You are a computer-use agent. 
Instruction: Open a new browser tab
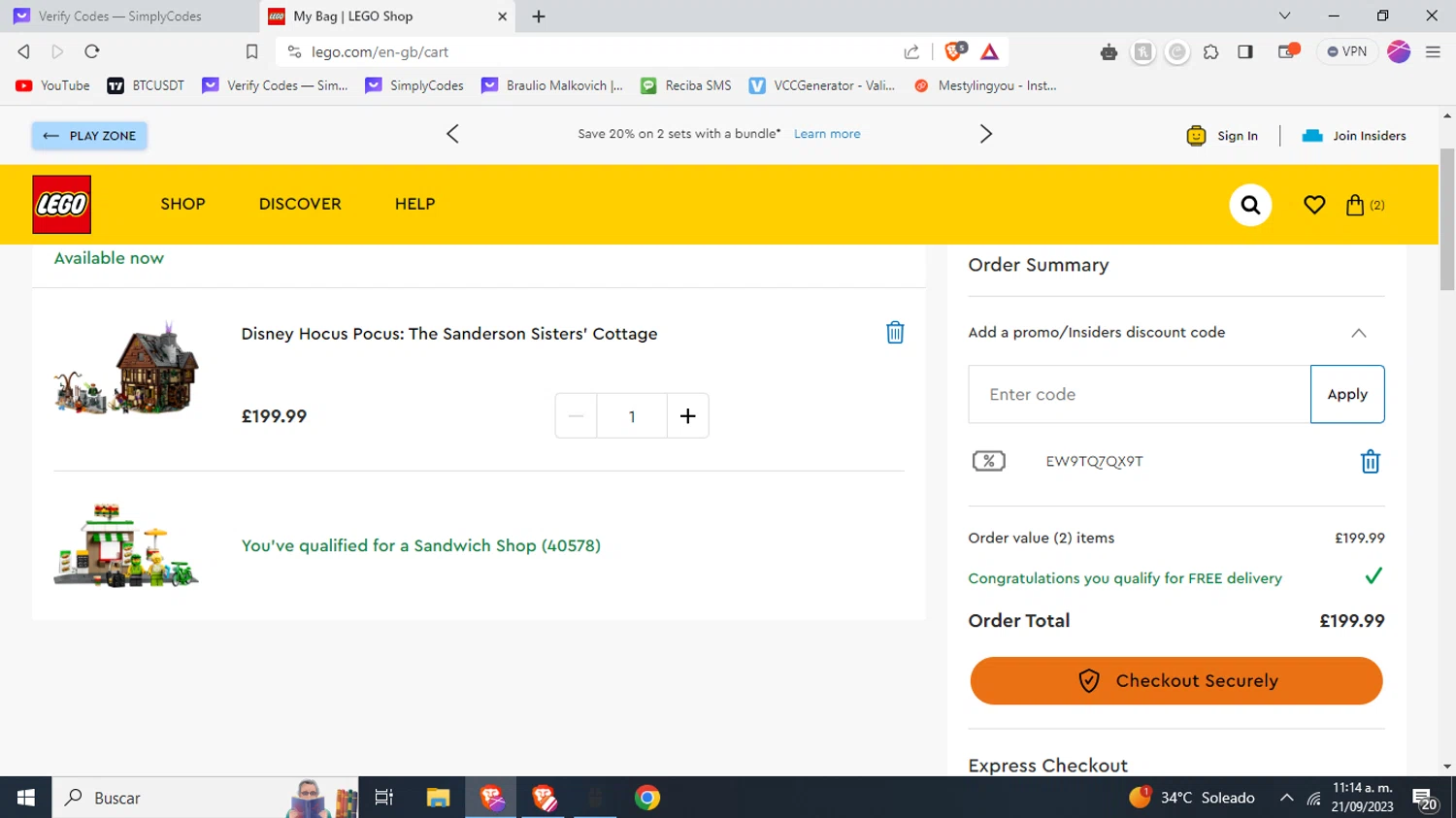pyautogui.click(x=539, y=16)
